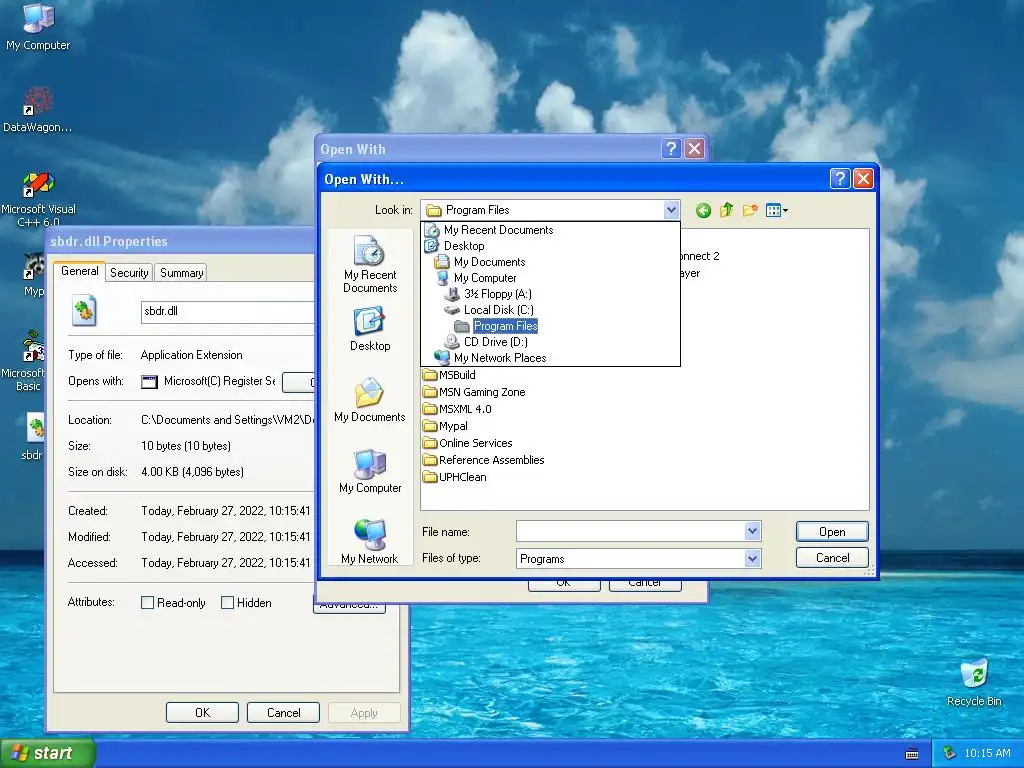This screenshot has height=768, width=1024.
Task: Click OK in sbdr.dll Properties
Action: 202,712
